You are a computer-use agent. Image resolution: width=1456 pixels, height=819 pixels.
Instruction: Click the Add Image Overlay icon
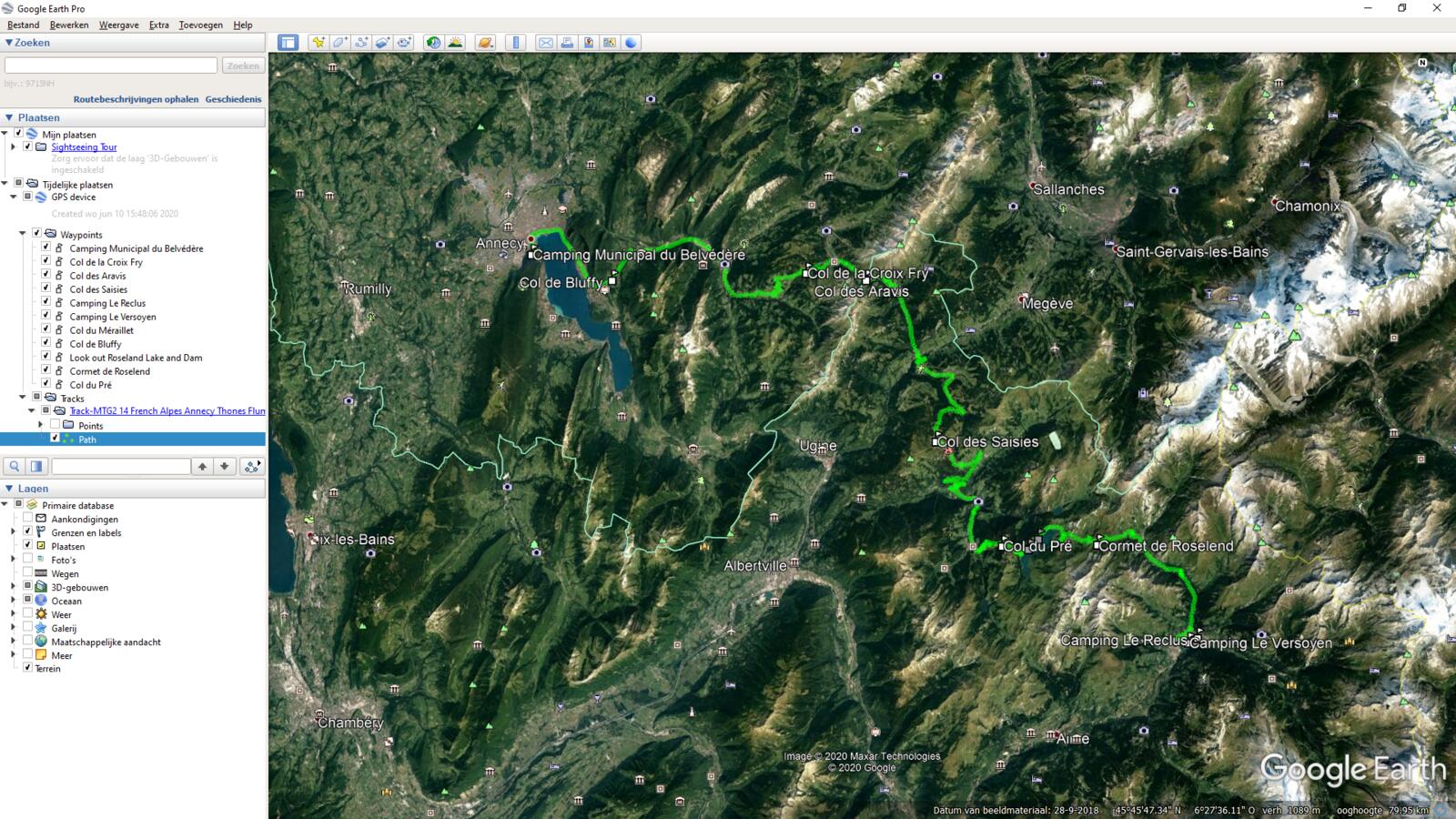click(x=383, y=43)
